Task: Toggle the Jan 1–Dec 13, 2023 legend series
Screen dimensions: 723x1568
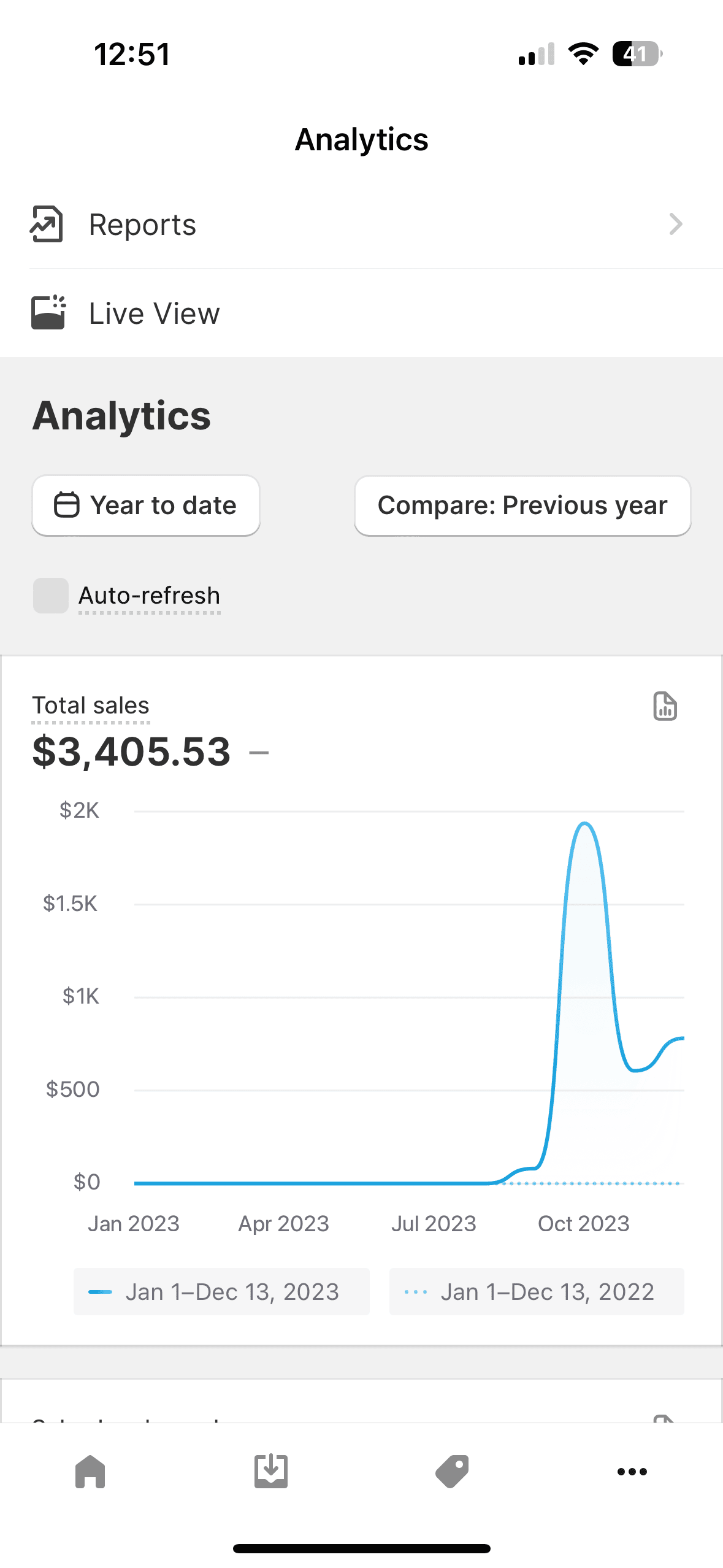Action: pyautogui.click(x=221, y=1291)
